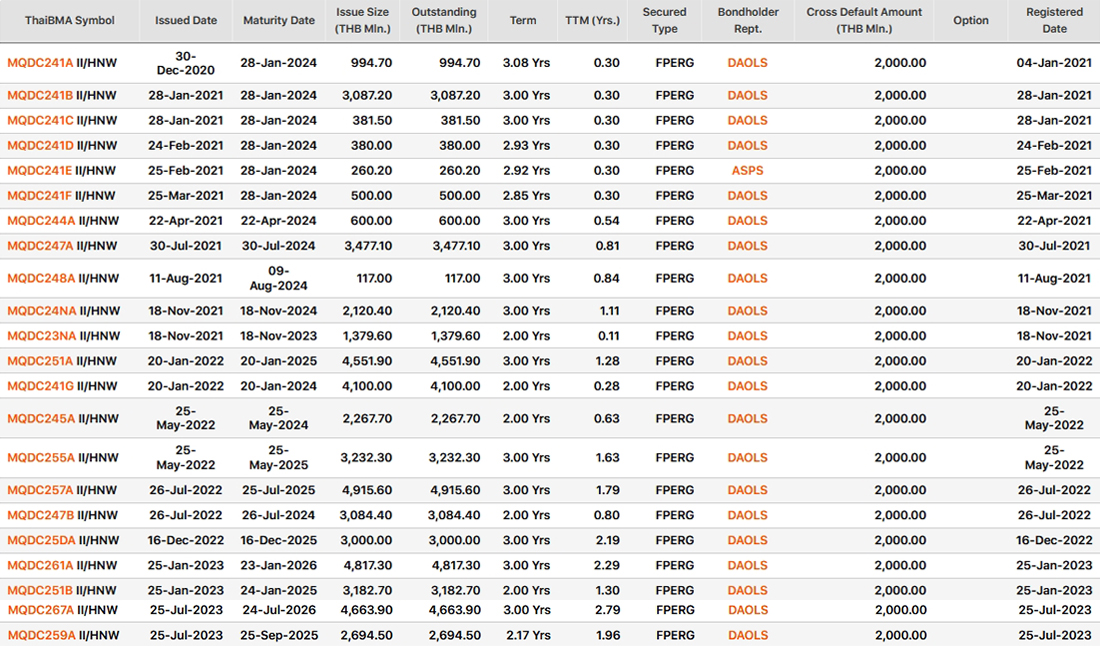This screenshot has height=646, width=1100.
Task: Open the MQDC244A bond symbol link
Action: click(41, 221)
